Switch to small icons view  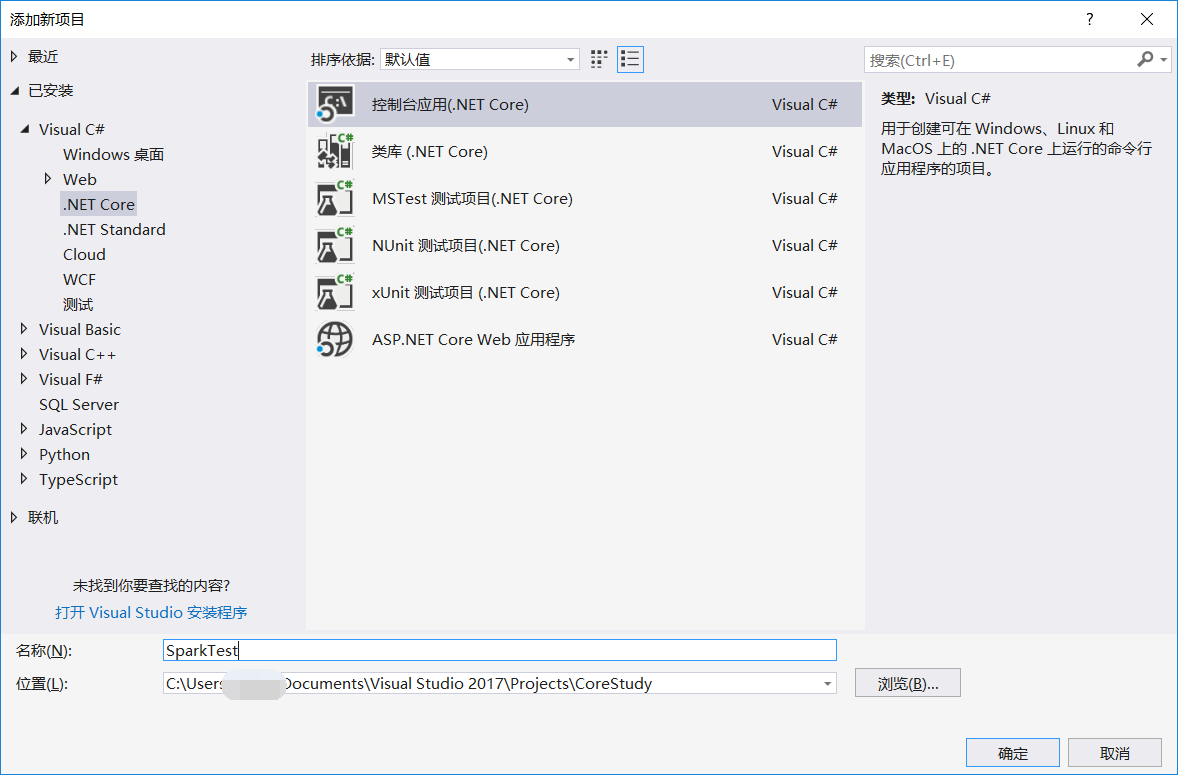pyautogui.click(x=599, y=59)
